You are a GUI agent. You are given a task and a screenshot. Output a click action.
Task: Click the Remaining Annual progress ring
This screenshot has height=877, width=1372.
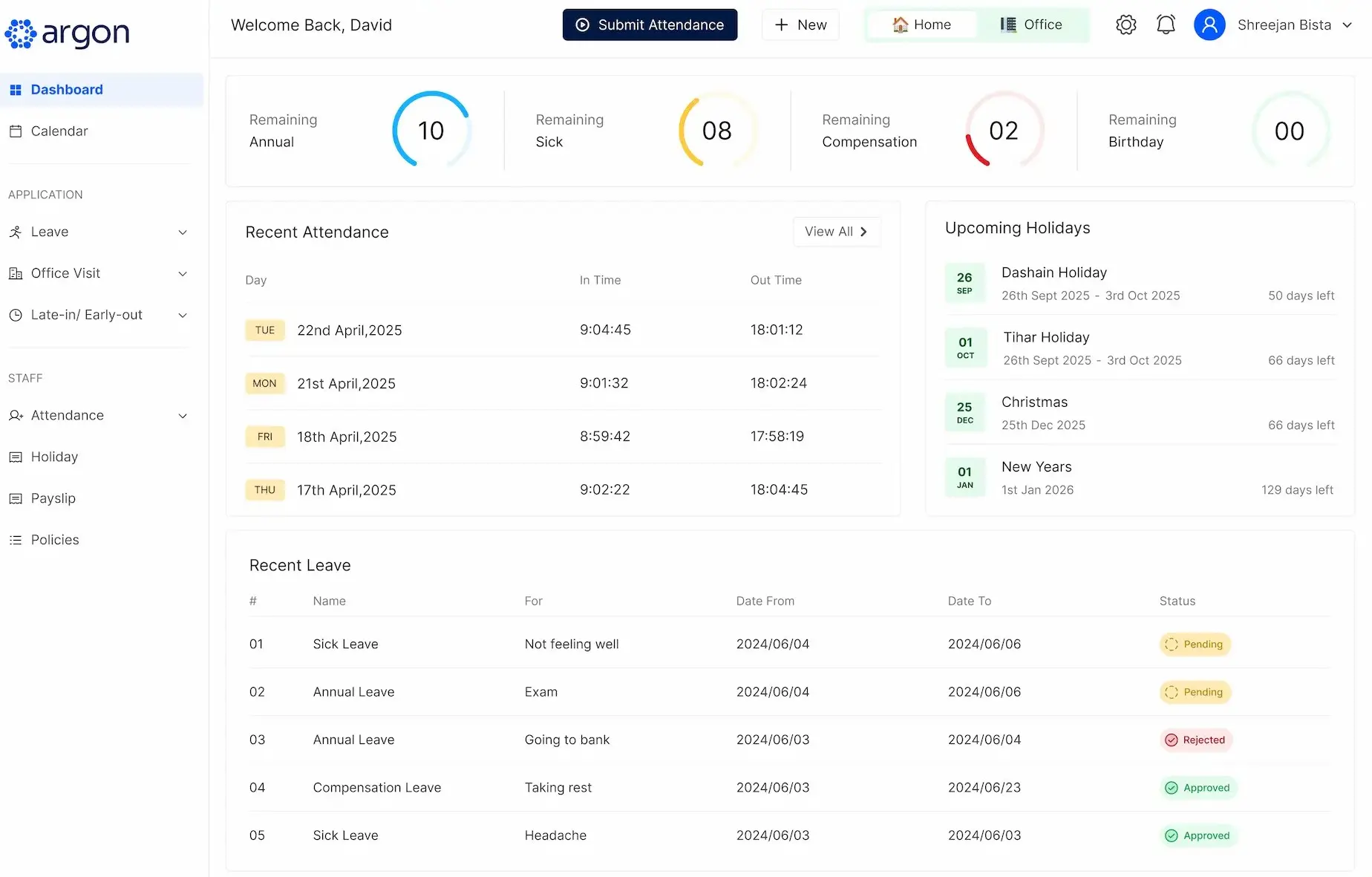click(431, 130)
